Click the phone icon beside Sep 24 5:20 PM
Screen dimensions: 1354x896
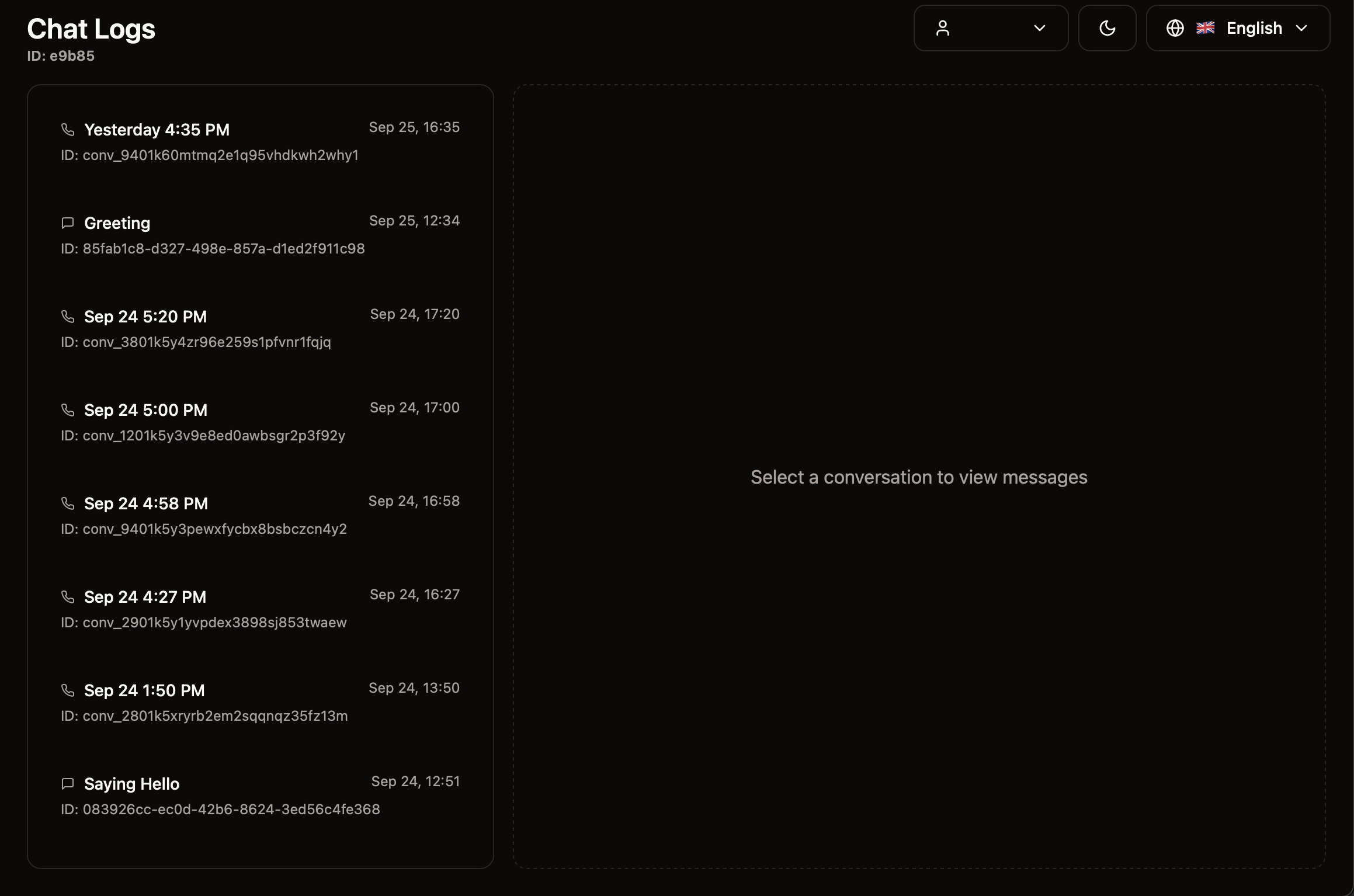click(67, 317)
